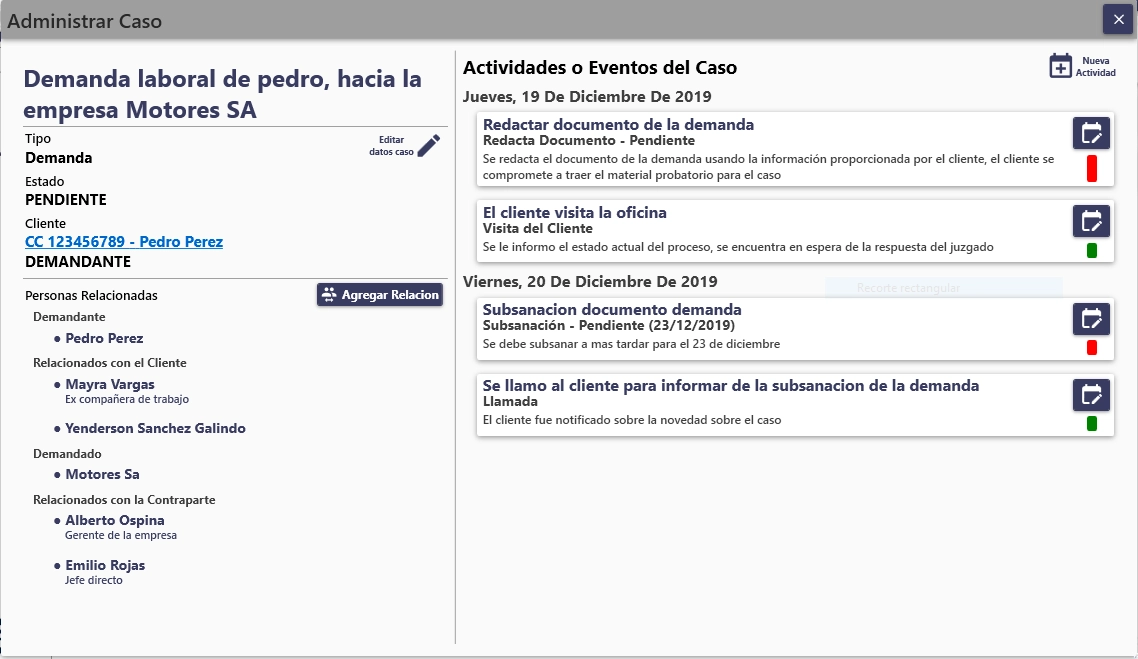Click 'Editar datos caso' label
Screen dimensions: 1138x659
click(x=391, y=144)
